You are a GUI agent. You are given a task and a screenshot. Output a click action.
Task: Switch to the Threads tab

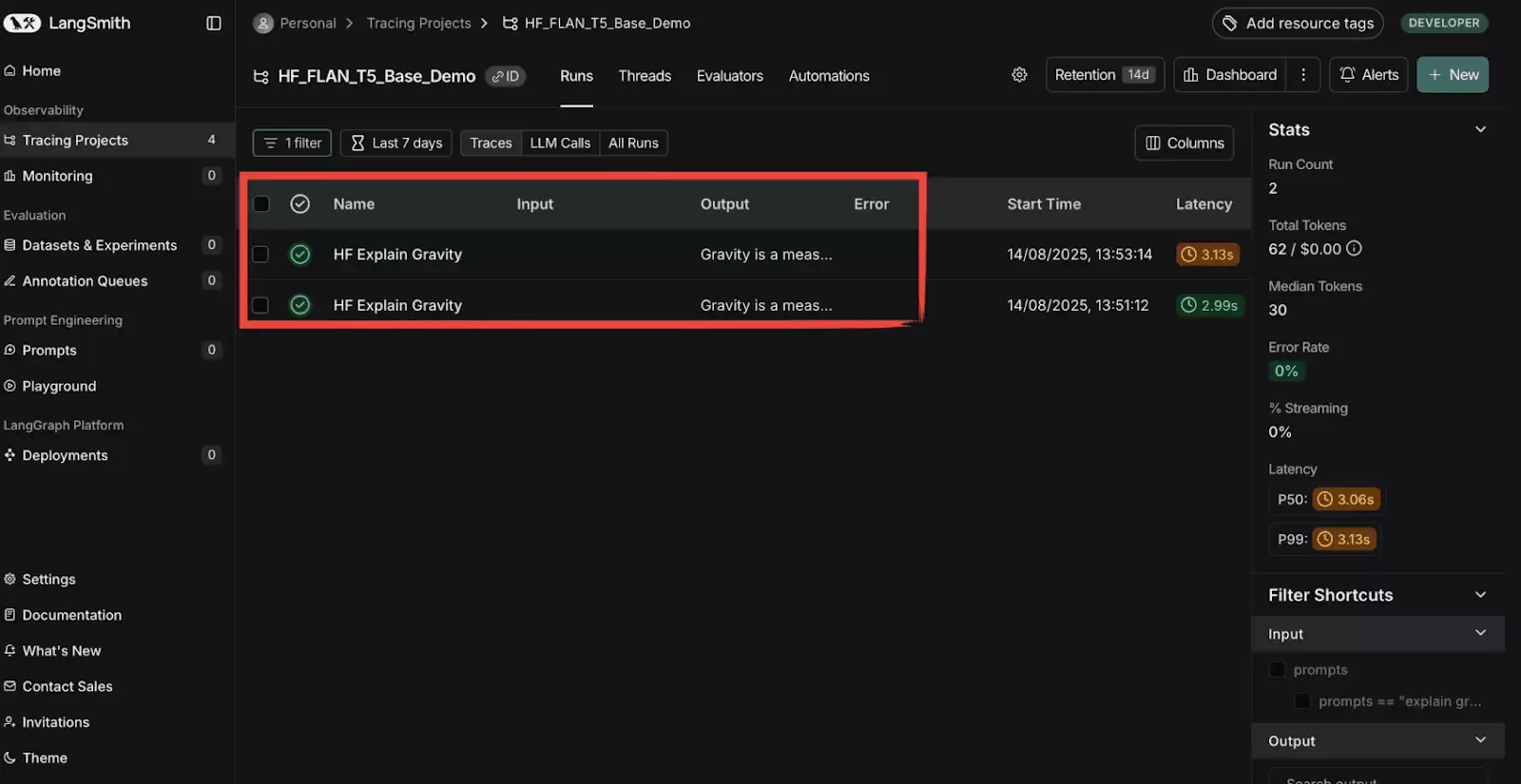pos(645,76)
